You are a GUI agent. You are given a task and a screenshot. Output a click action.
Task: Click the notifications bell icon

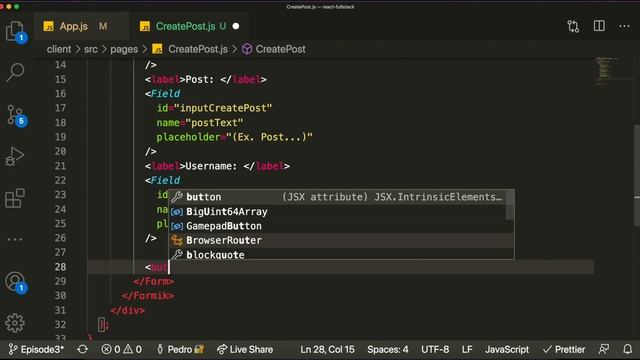pyautogui.click(x=628, y=349)
